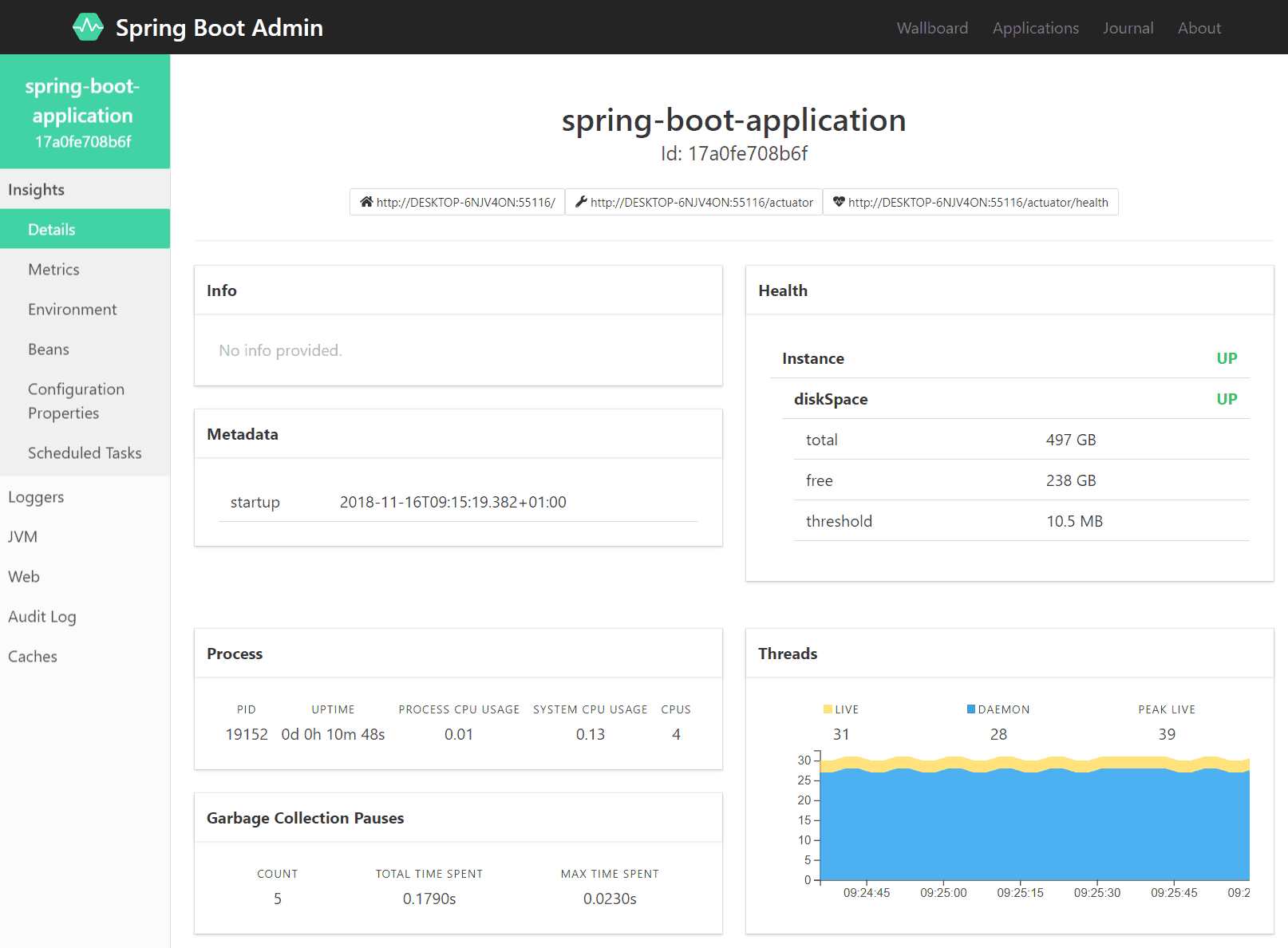Screen dimensions: 1288x948
Task: Click the home icon service URL
Action: coord(457,203)
